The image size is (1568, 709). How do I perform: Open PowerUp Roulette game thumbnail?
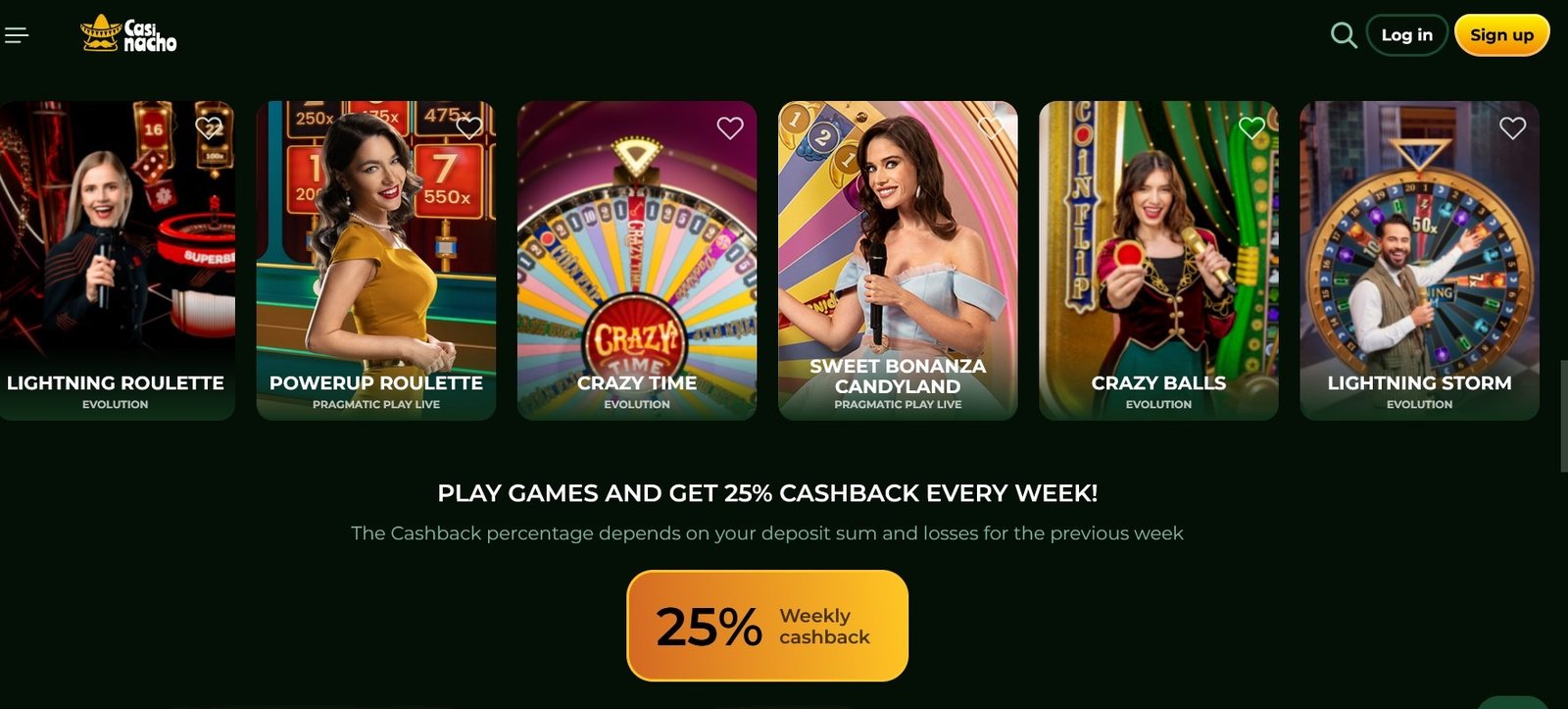pyautogui.click(x=376, y=261)
